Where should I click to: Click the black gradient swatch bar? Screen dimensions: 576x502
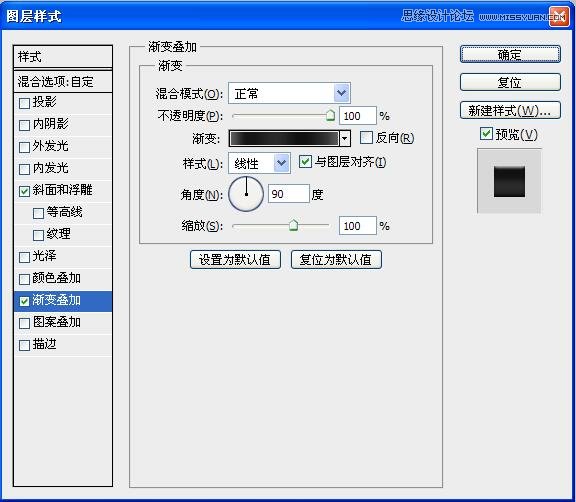(x=284, y=138)
